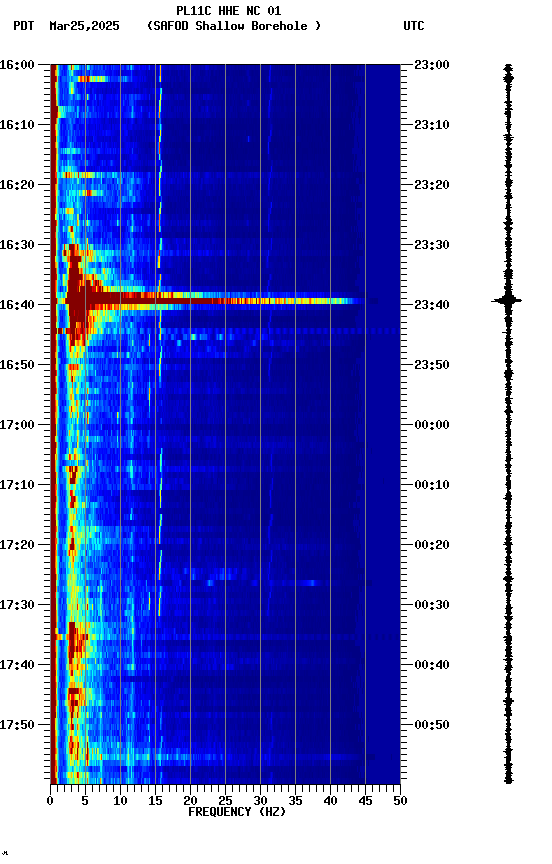This screenshot has height=864, width=552.
Task: Click the 16:20 PDT time label
Action: (x=17, y=185)
